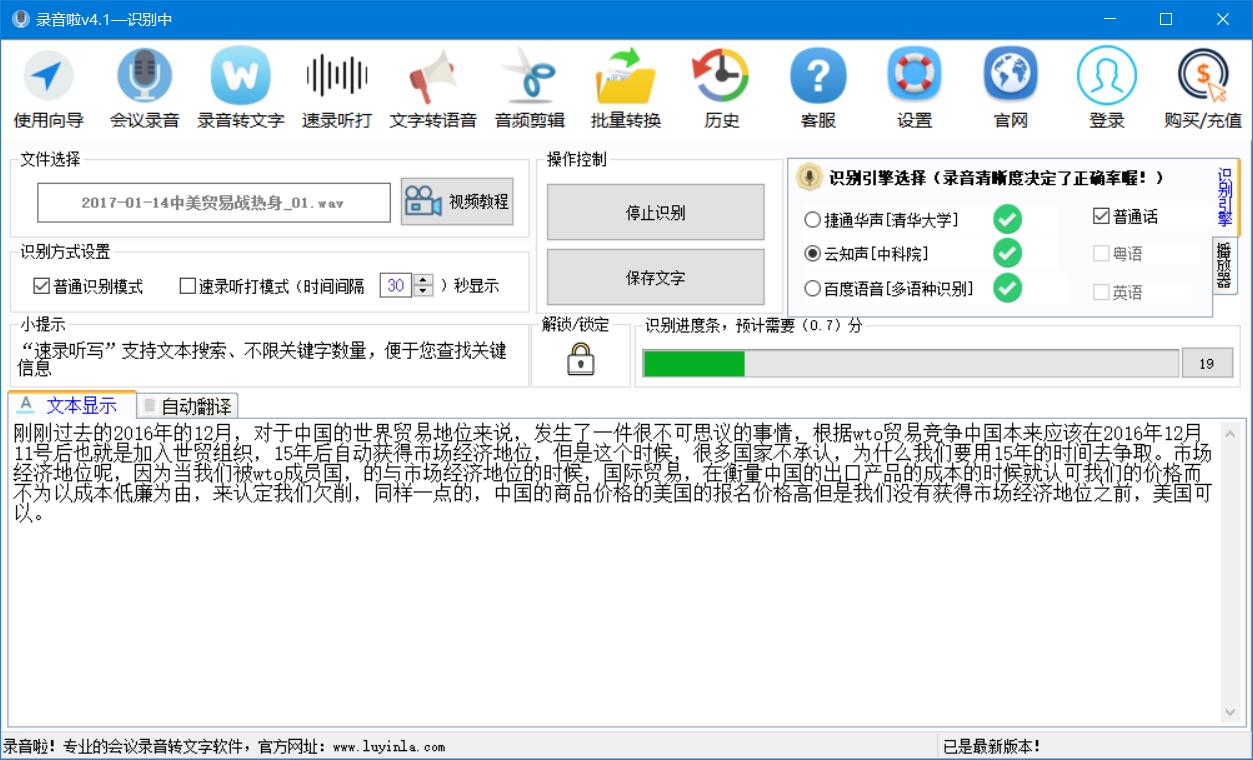
Task: Select 百度语音 recognition engine radio button
Action: coord(812,289)
